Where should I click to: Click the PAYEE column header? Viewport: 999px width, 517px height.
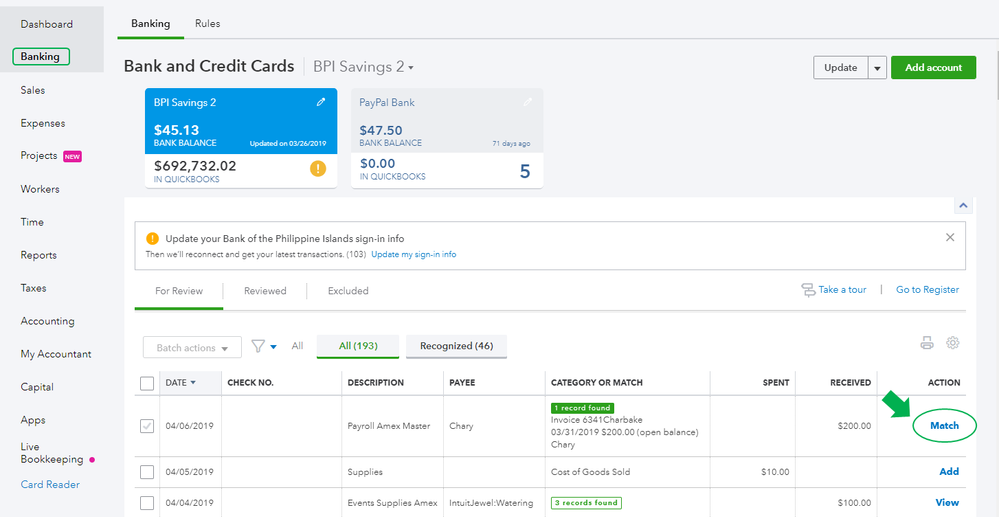(462, 383)
